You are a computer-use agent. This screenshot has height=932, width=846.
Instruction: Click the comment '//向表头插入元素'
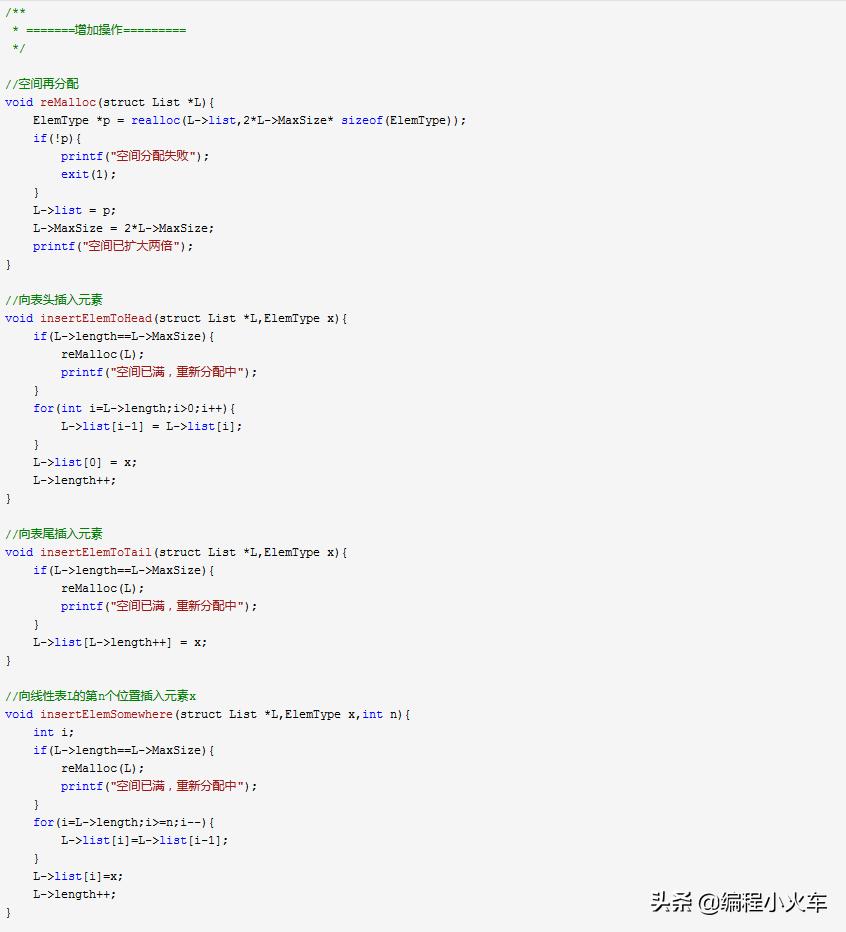[54, 300]
